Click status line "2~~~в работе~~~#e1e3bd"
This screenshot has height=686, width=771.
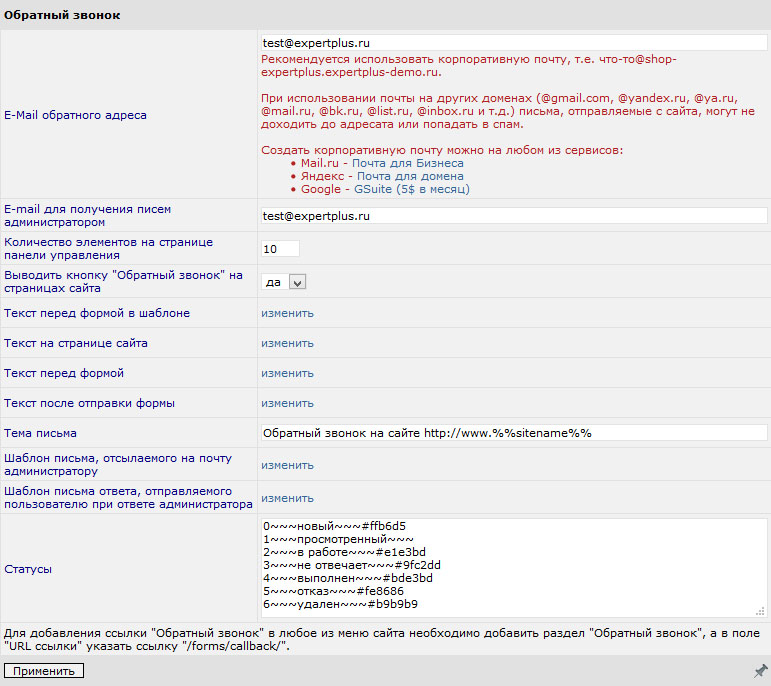pos(344,552)
